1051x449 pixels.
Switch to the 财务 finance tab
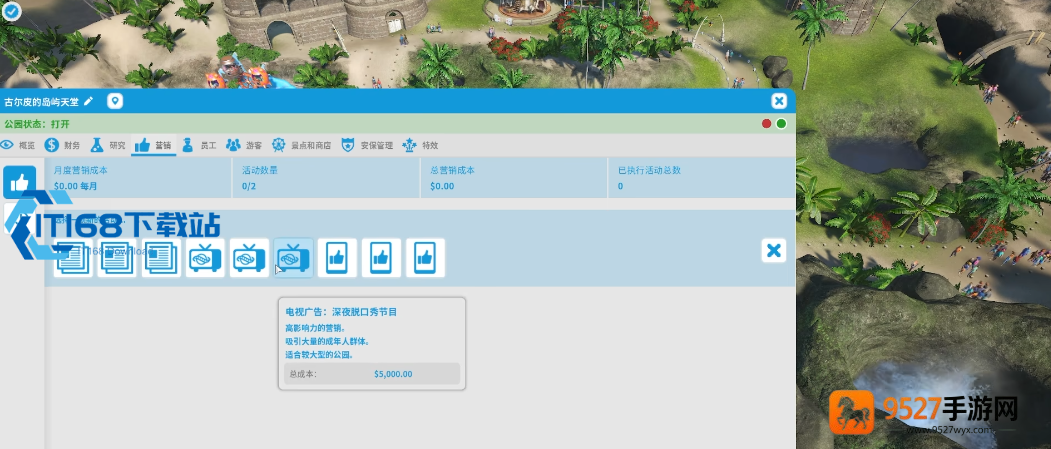click(62, 145)
